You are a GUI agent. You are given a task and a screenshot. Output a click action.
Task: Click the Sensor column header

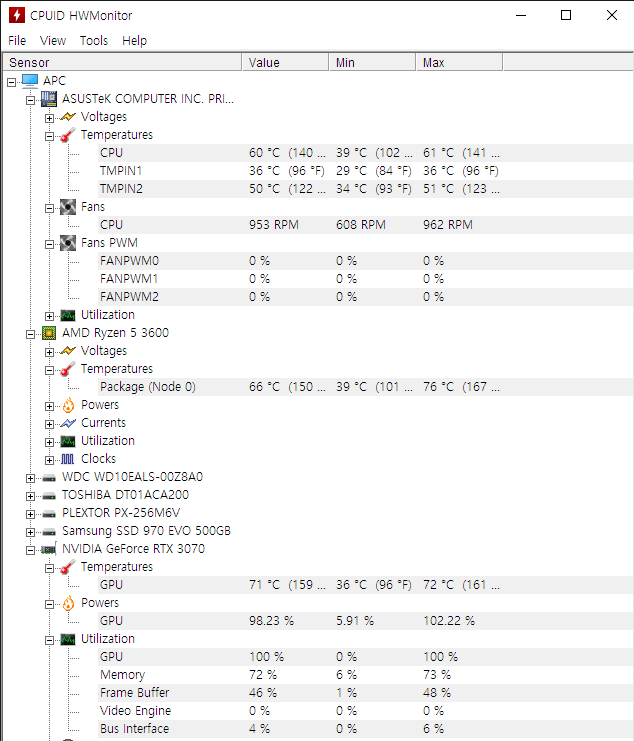[x=122, y=62]
